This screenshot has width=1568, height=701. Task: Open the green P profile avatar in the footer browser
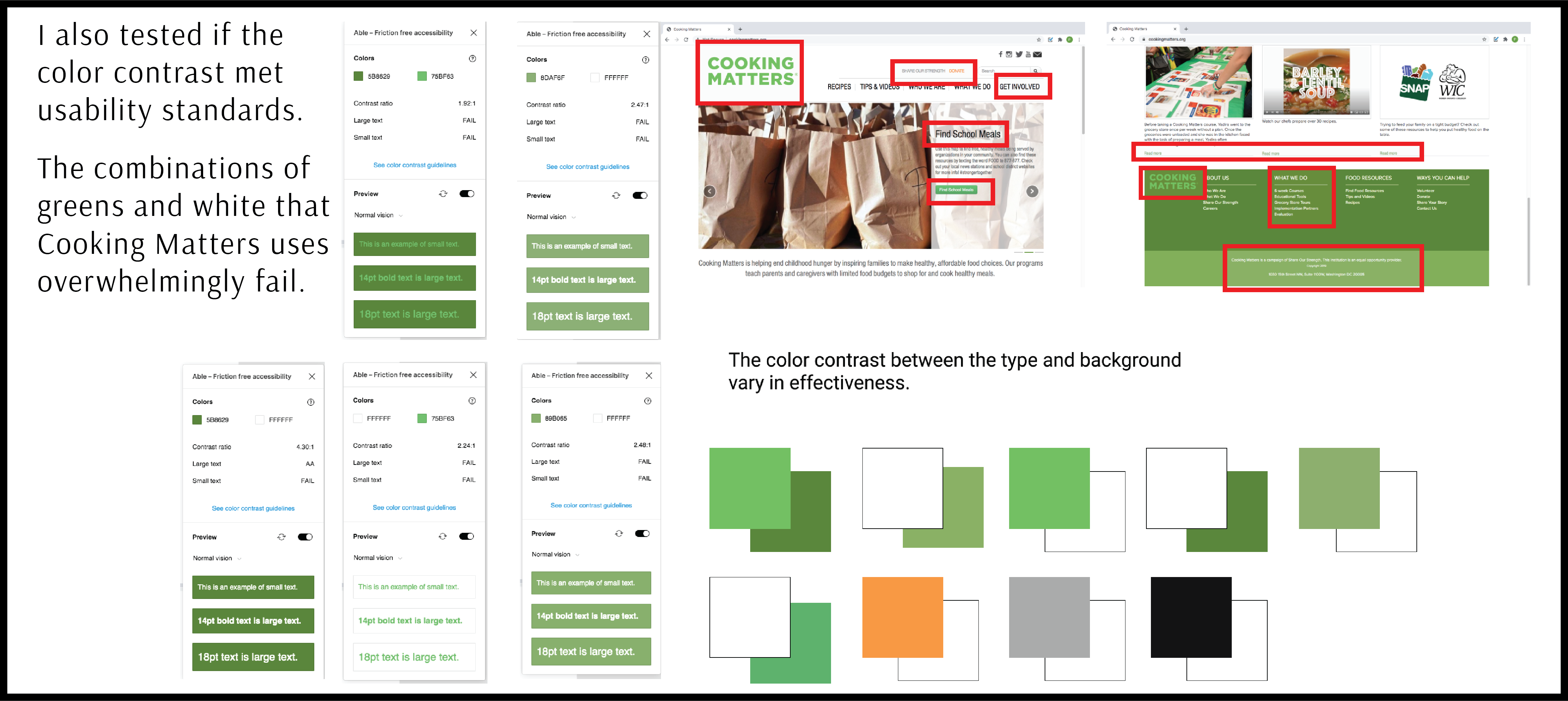click(1515, 39)
